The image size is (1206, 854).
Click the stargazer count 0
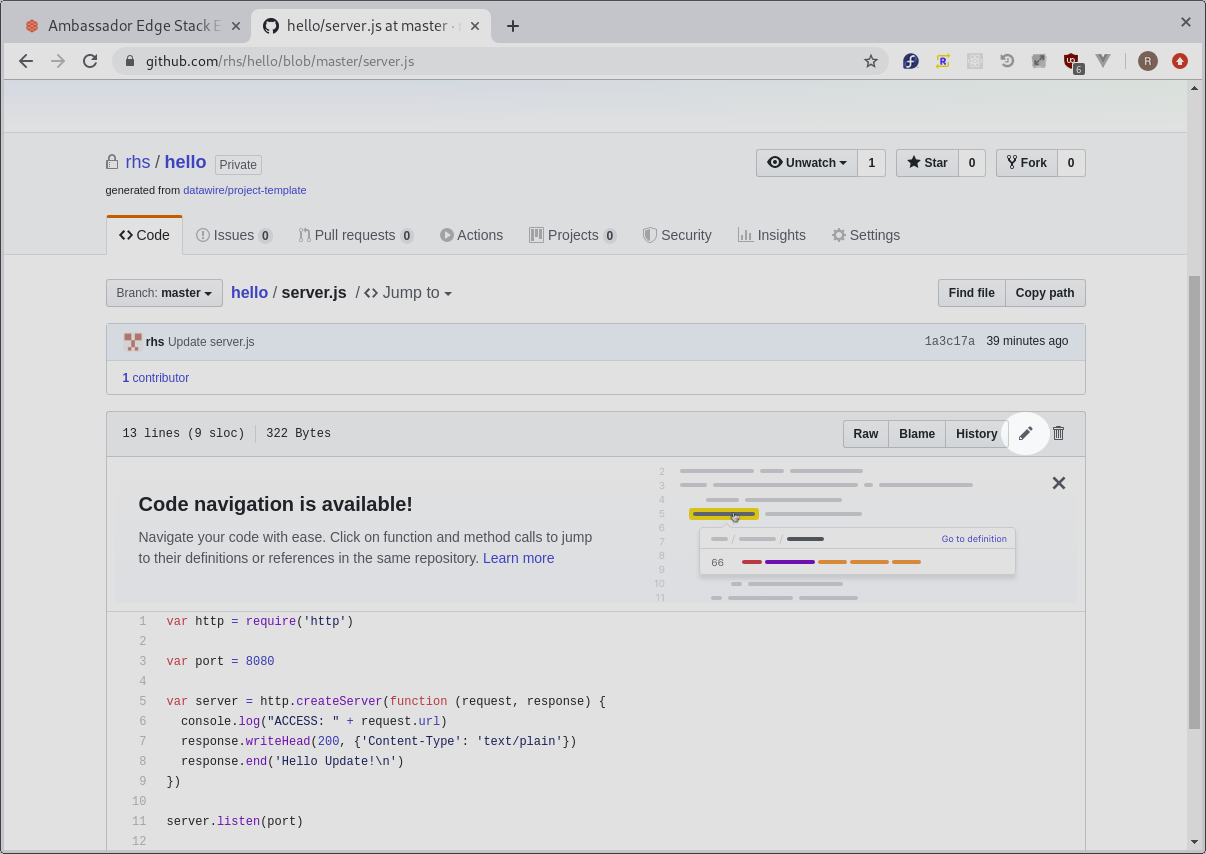(972, 163)
